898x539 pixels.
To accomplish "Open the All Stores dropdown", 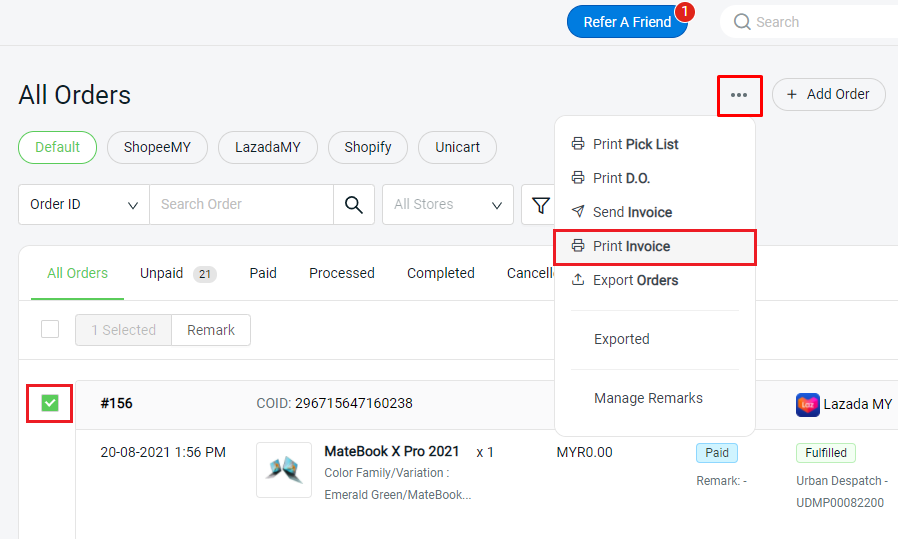I will click(448, 204).
